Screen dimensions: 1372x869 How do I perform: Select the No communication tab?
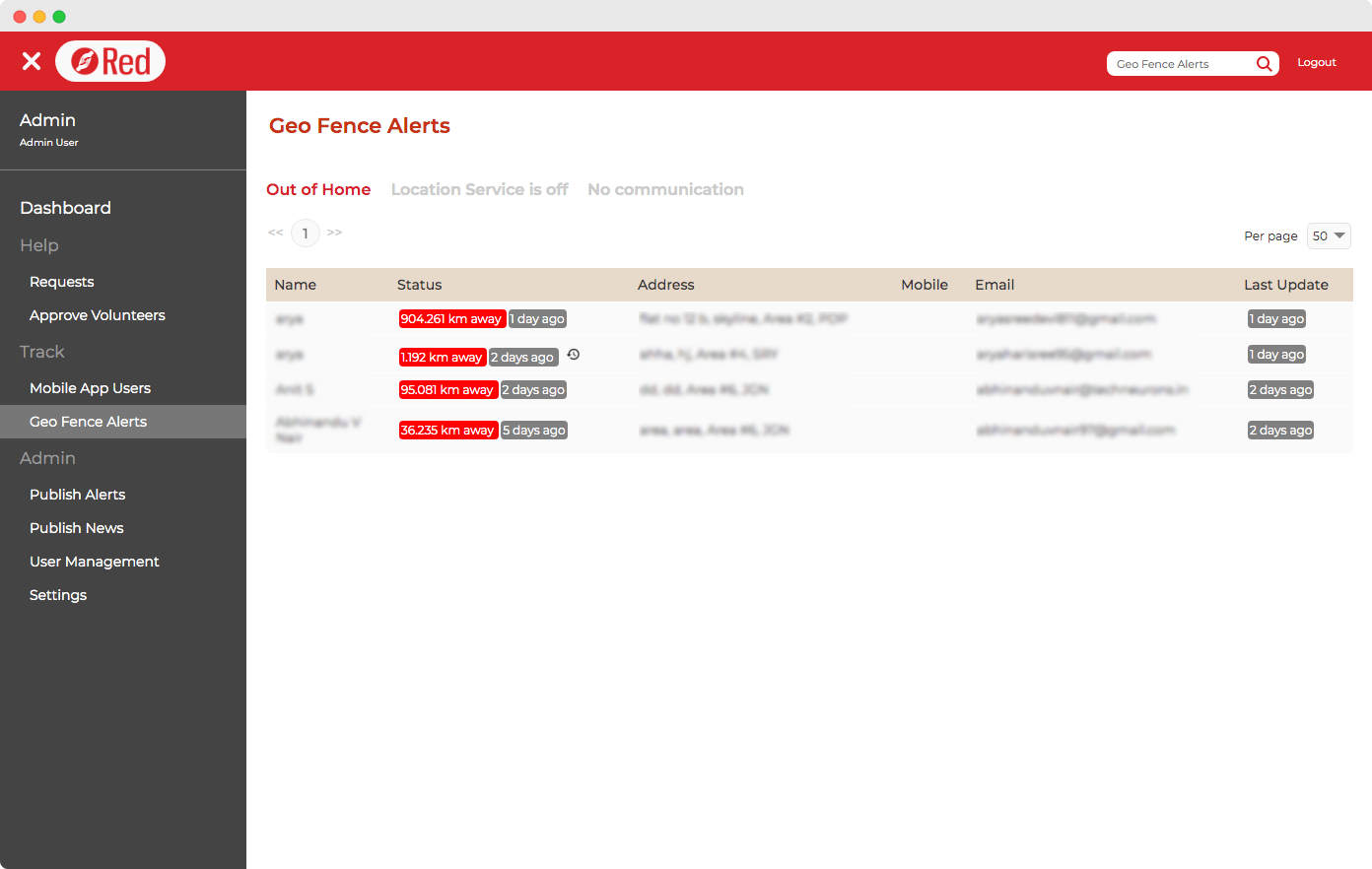pyautogui.click(x=665, y=189)
